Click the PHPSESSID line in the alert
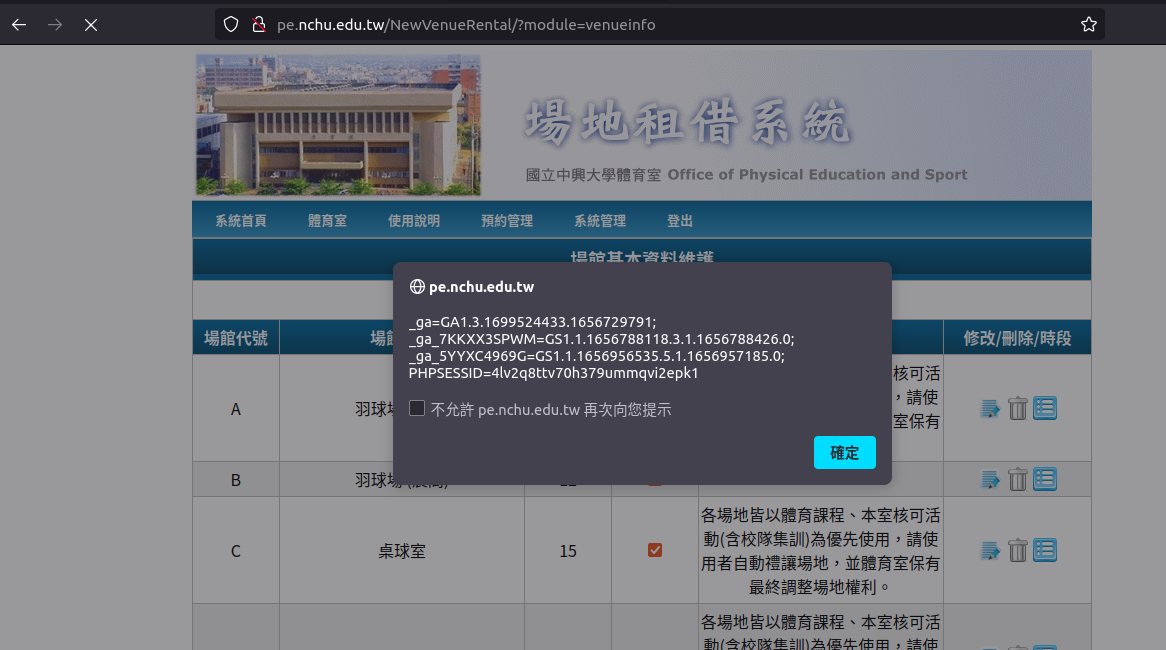 [553, 373]
